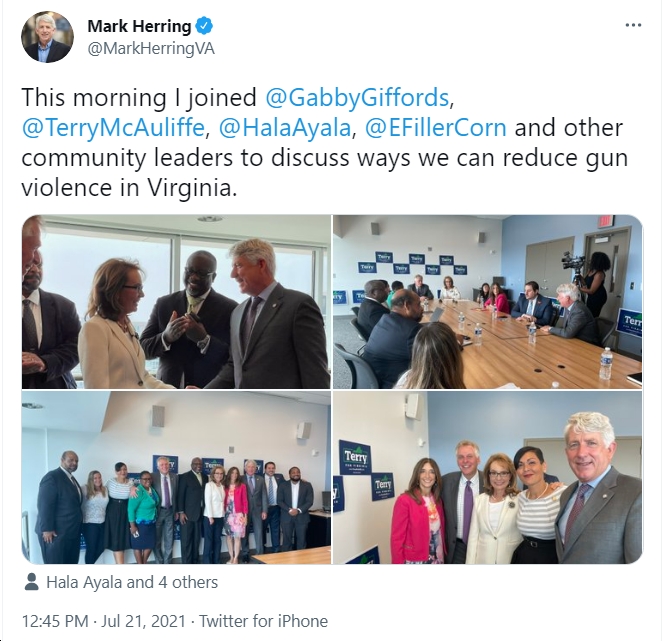Click the blue verified badge icon
The width and height of the screenshot is (666, 641).
204,27
